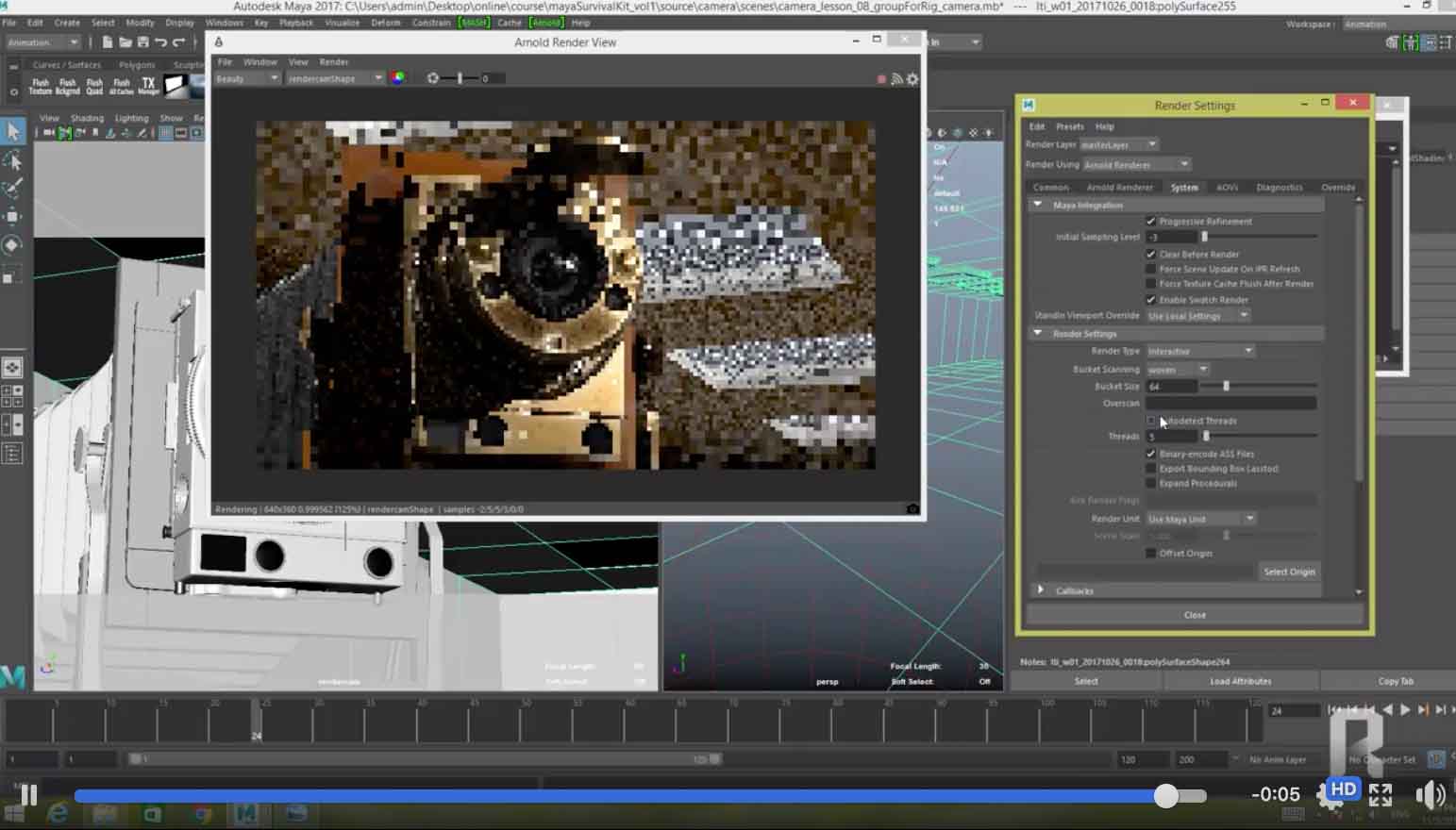Click the Flush Texture shelf icon

pos(41,86)
